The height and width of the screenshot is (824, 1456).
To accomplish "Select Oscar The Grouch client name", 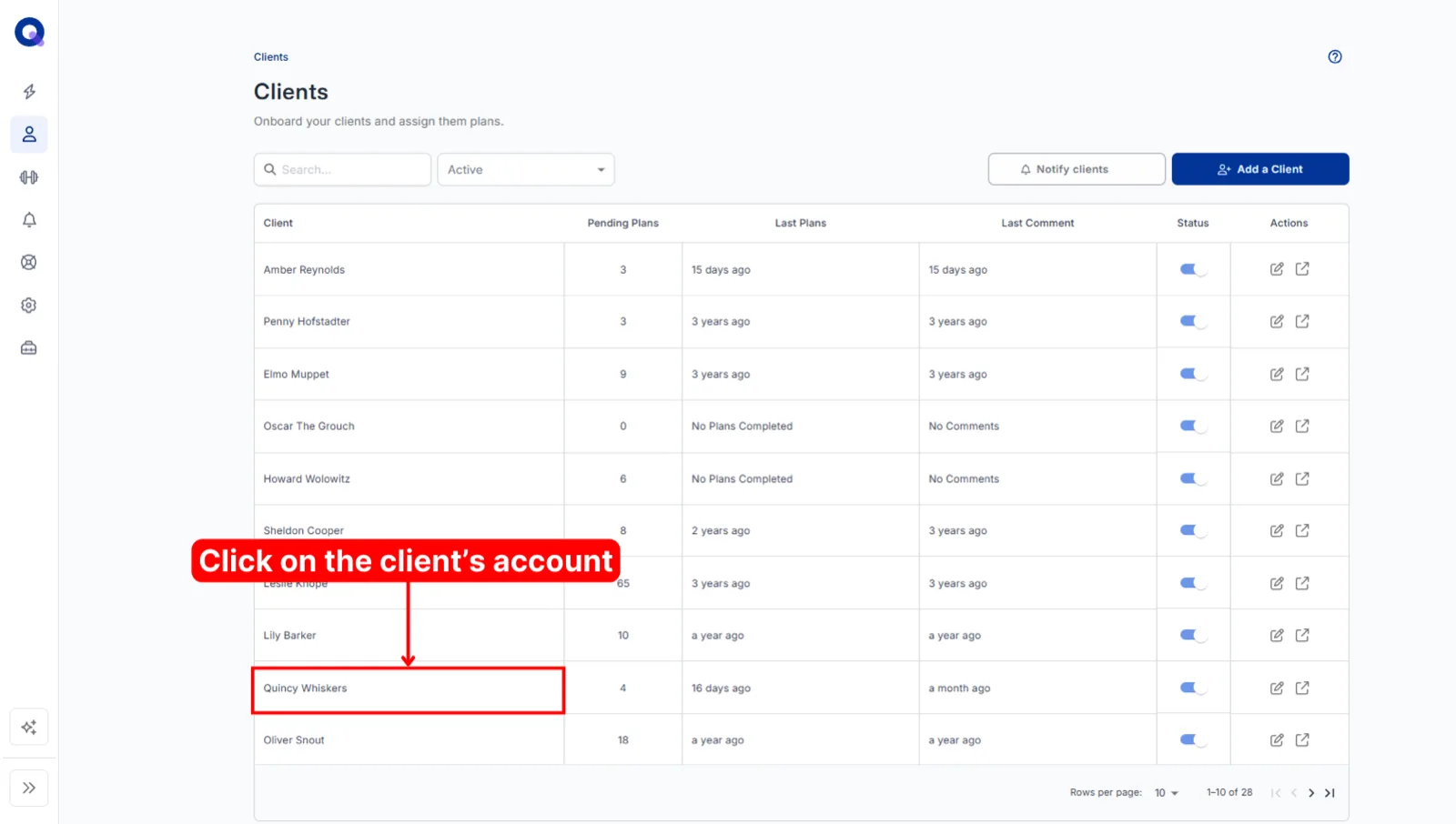I will [x=309, y=427].
